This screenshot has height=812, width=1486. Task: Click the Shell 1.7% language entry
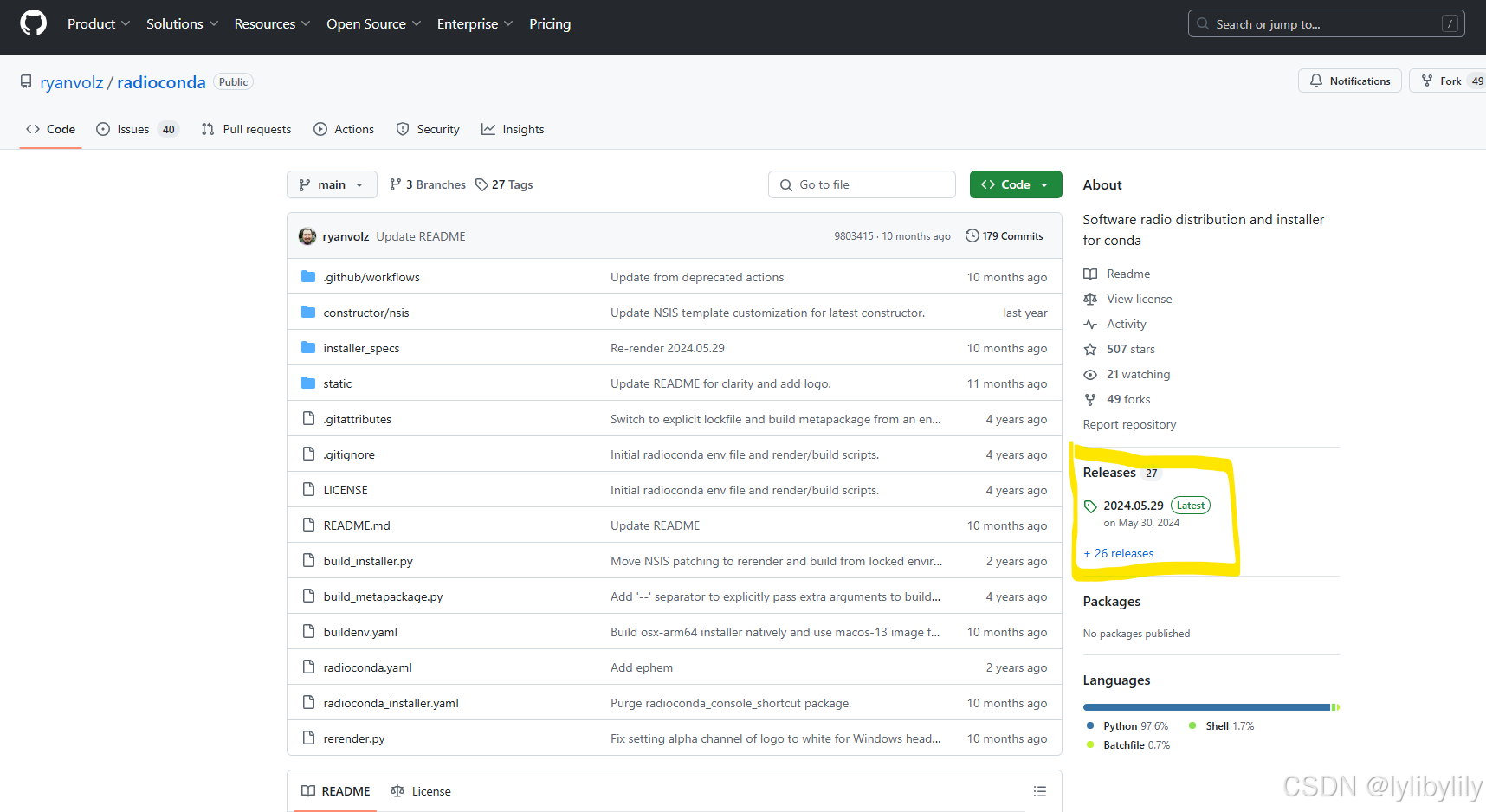[1221, 726]
